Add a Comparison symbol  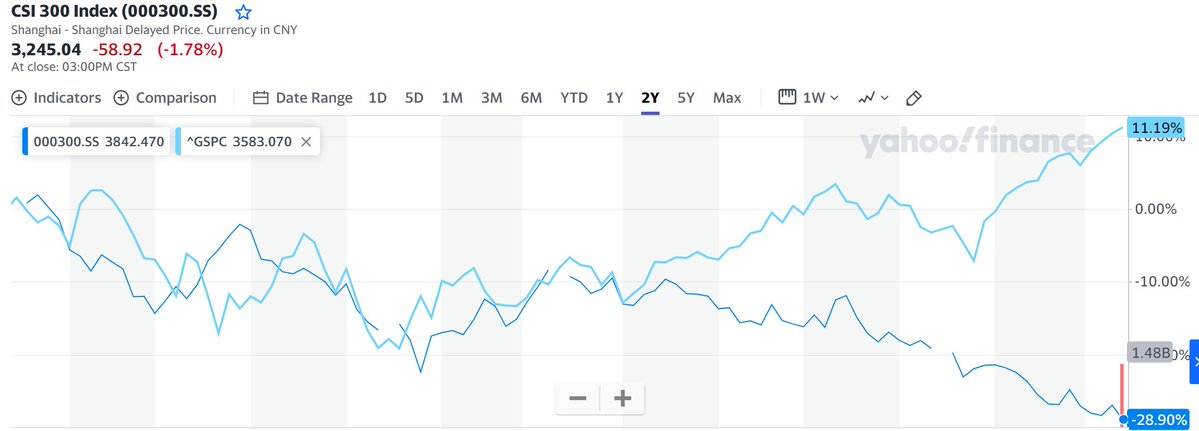[x=165, y=98]
